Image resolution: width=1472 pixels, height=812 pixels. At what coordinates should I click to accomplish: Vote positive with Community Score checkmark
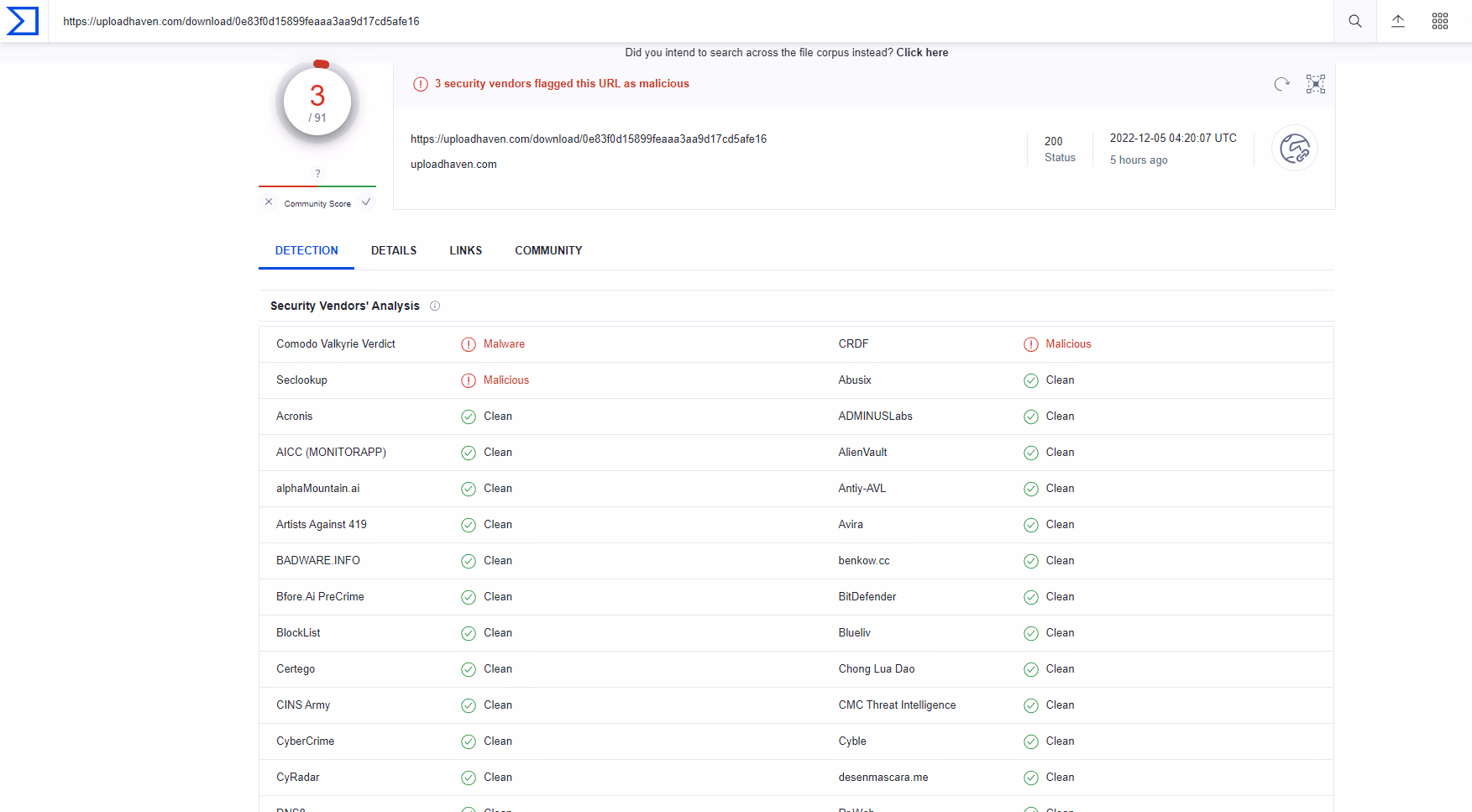[x=366, y=202]
